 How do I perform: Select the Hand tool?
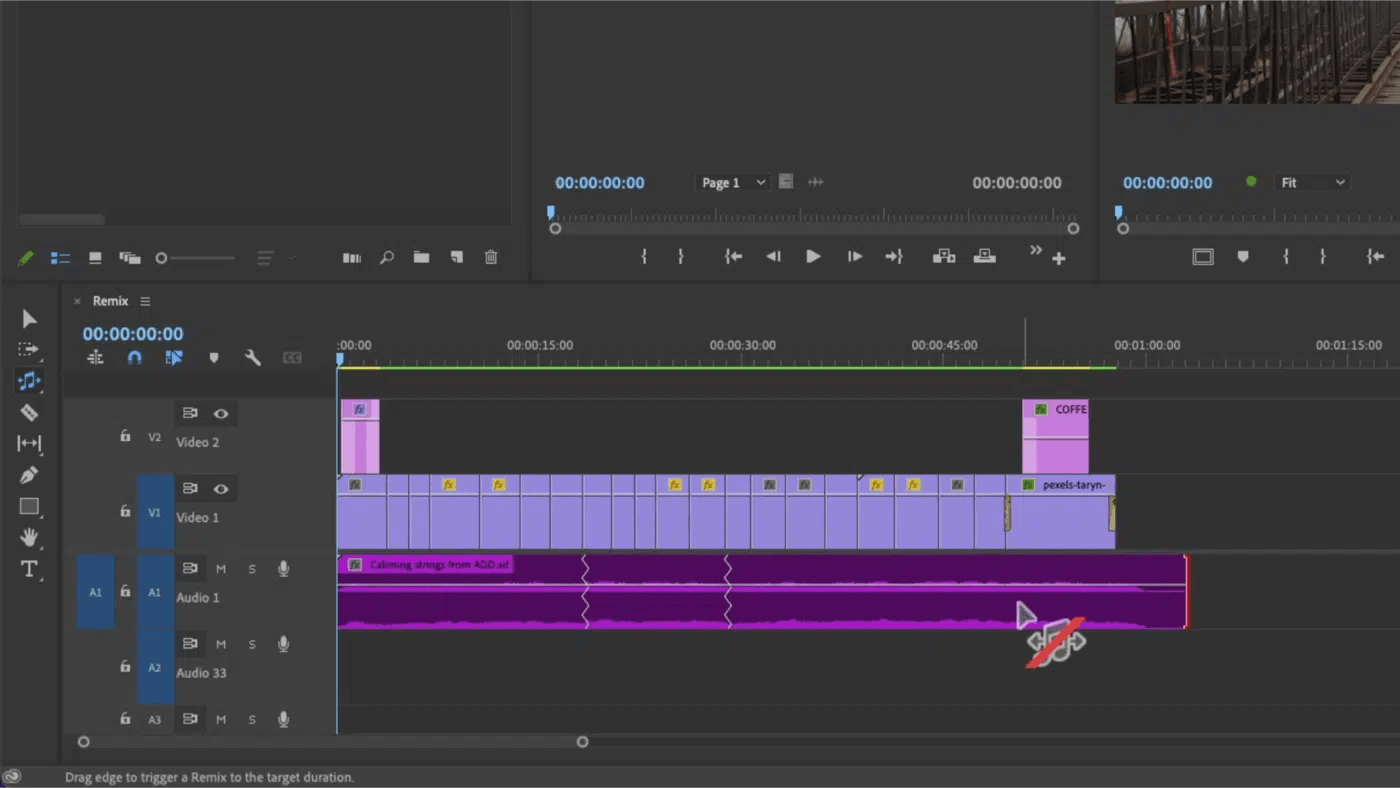pos(28,538)
